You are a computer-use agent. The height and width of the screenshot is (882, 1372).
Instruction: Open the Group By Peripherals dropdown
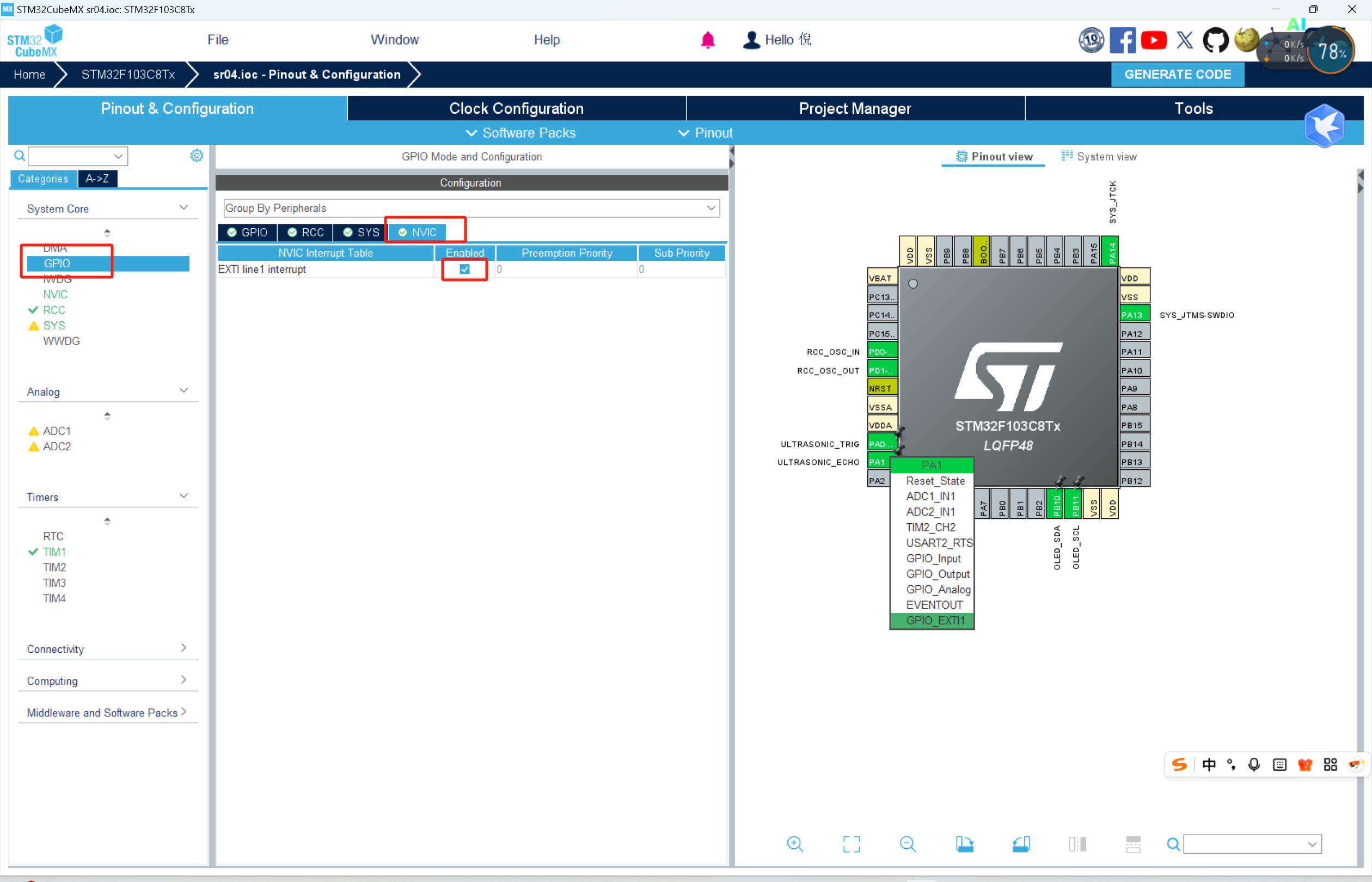471,208
